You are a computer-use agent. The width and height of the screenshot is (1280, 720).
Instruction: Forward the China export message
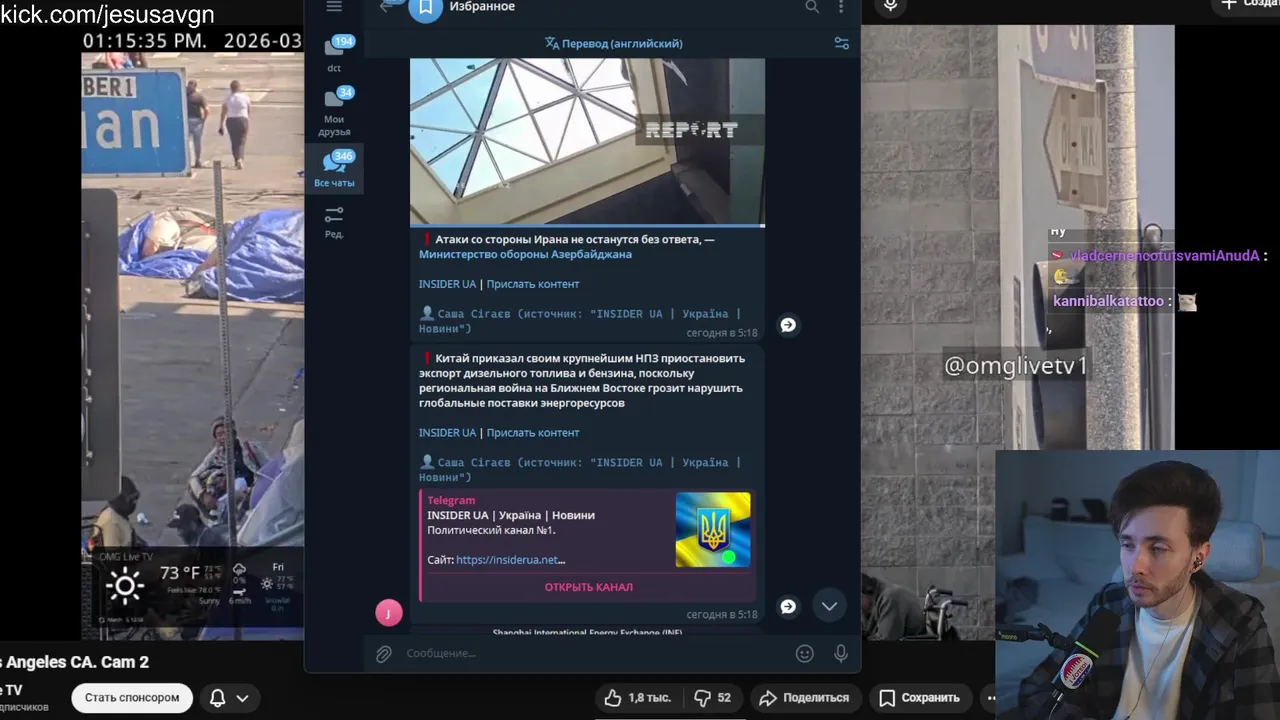tap(788, 606)
